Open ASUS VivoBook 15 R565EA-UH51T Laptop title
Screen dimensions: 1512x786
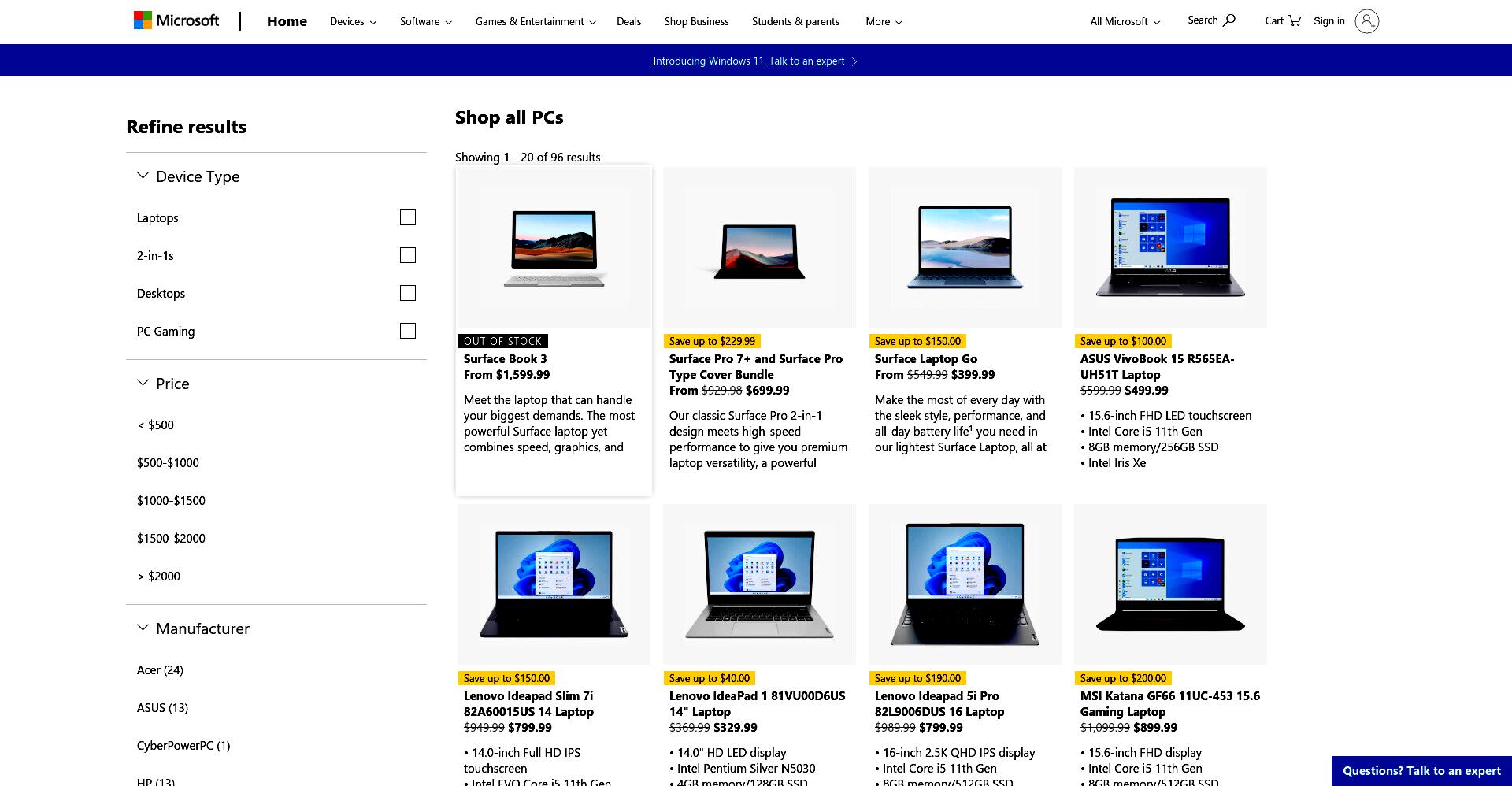(x=1158, y=366)
